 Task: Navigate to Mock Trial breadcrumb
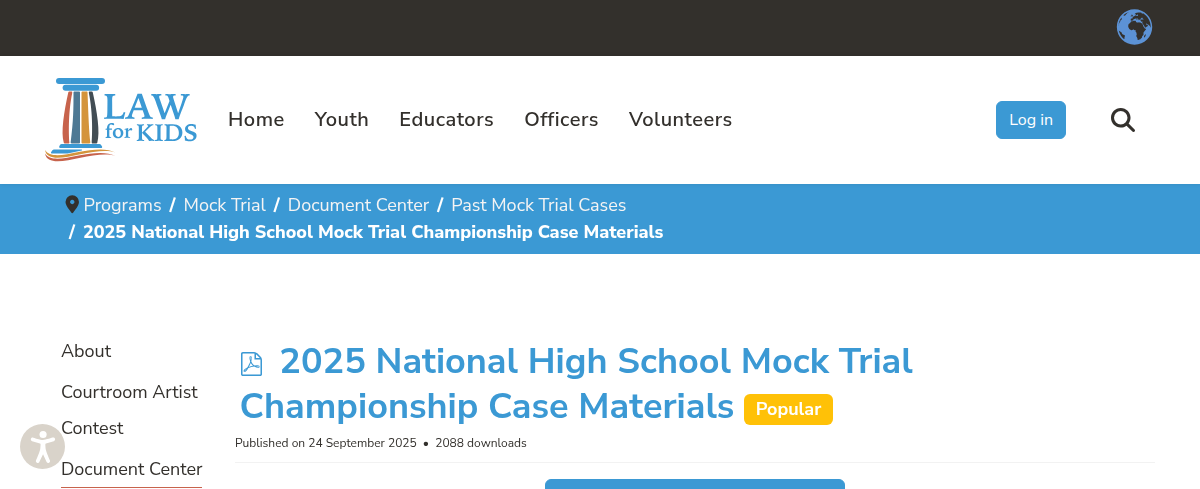[x=224, y=205]
